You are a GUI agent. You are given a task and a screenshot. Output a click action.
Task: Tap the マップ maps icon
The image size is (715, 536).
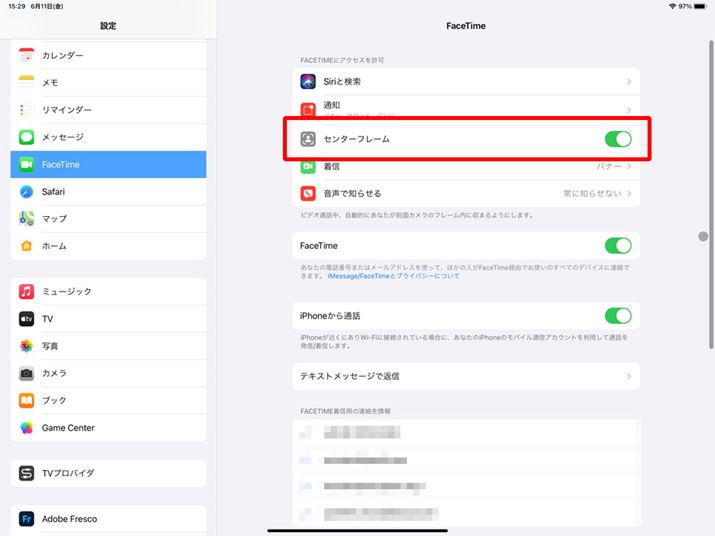tap(26, 219)
